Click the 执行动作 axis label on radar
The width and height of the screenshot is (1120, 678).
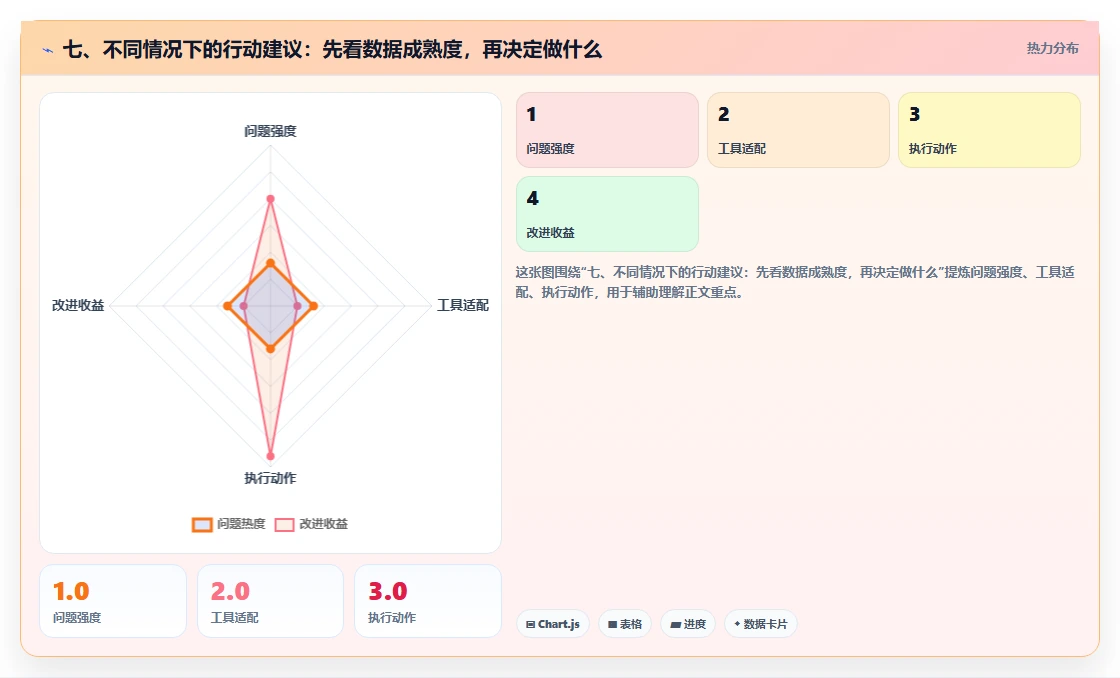tap(270, 478)
